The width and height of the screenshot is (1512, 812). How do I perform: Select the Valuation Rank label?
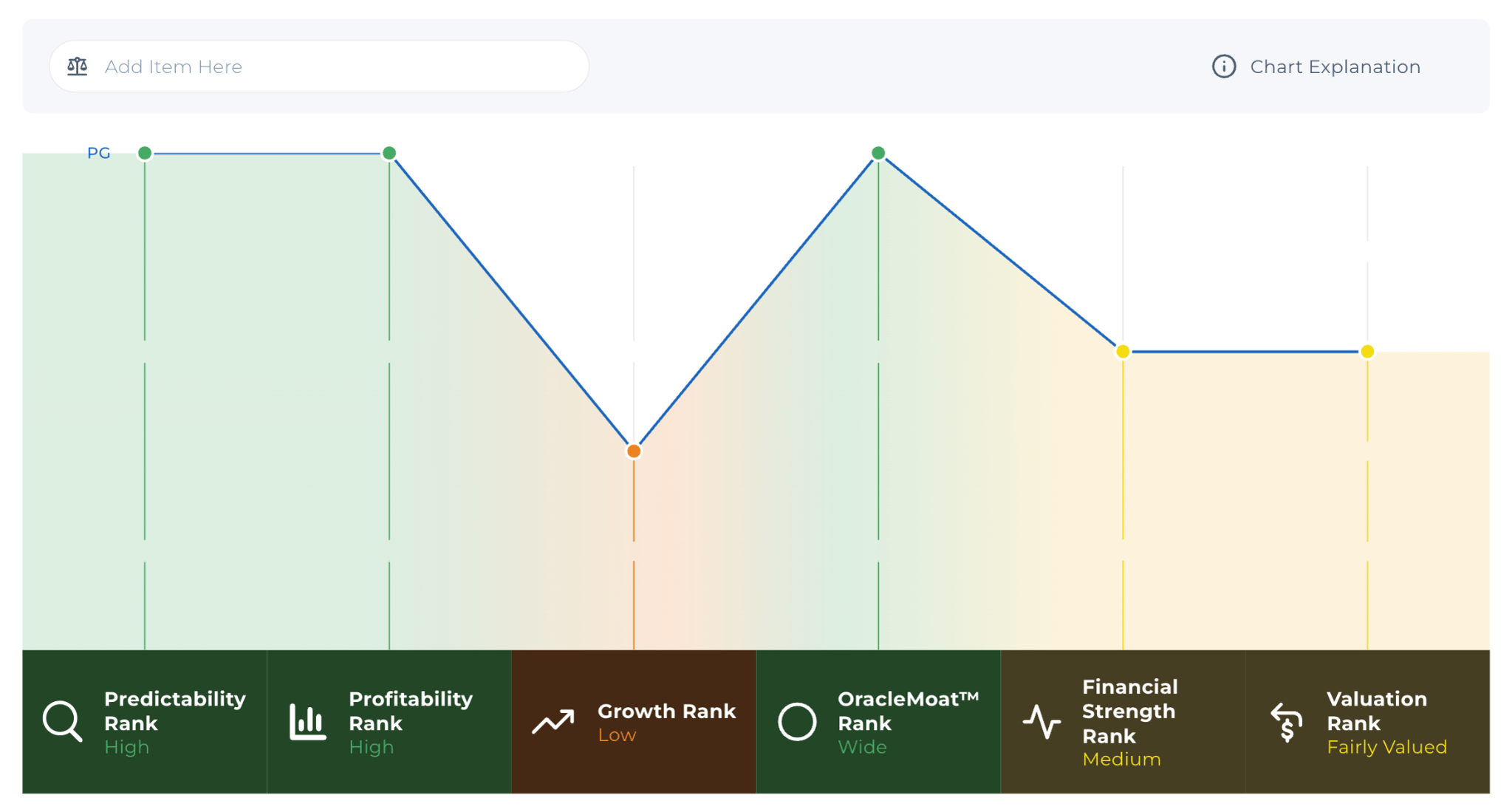[x=1377, y=711]
